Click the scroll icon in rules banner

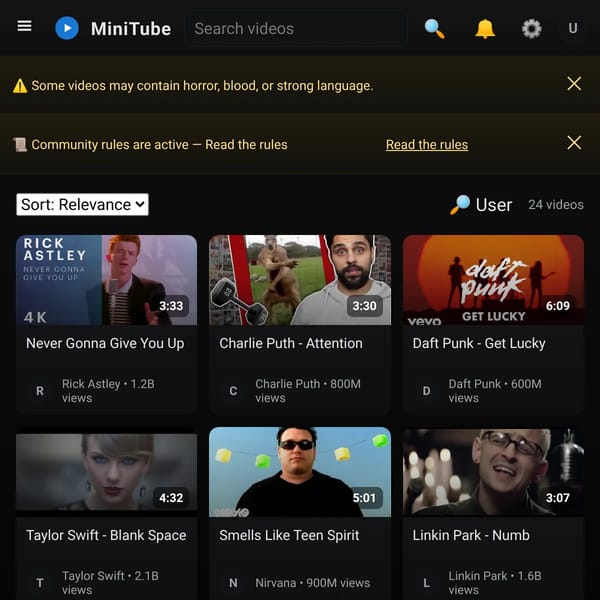click(x=20, y=145)
